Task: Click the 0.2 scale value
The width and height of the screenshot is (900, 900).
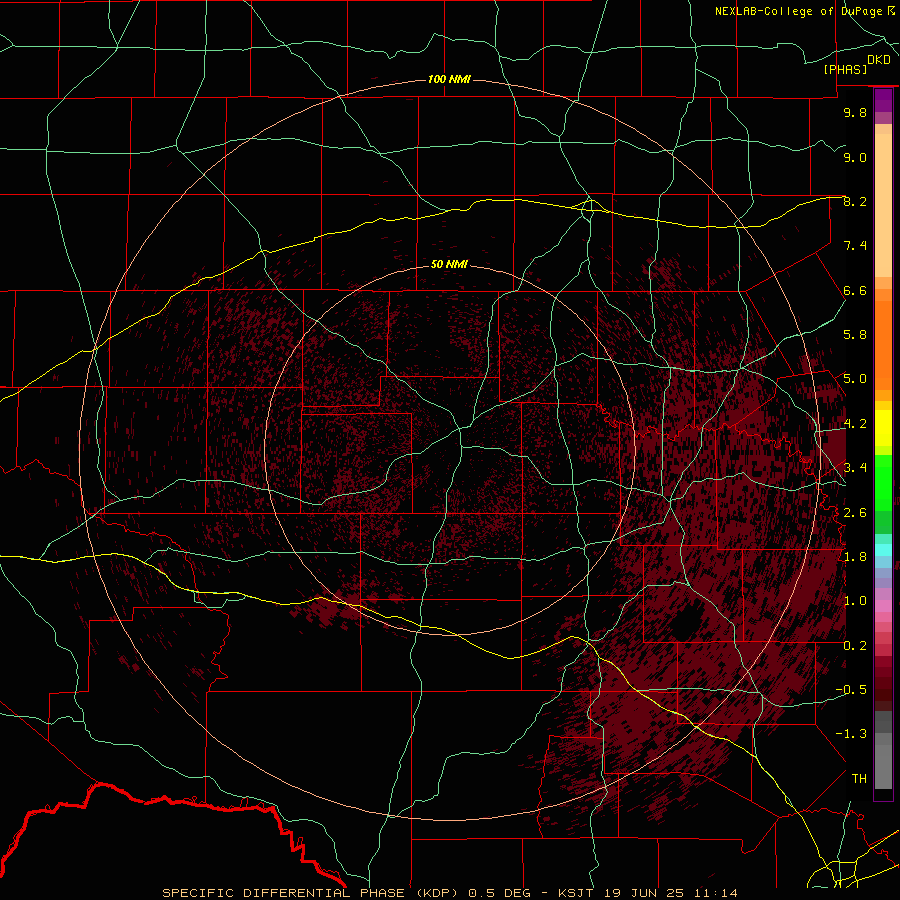Action: [855, 646]
